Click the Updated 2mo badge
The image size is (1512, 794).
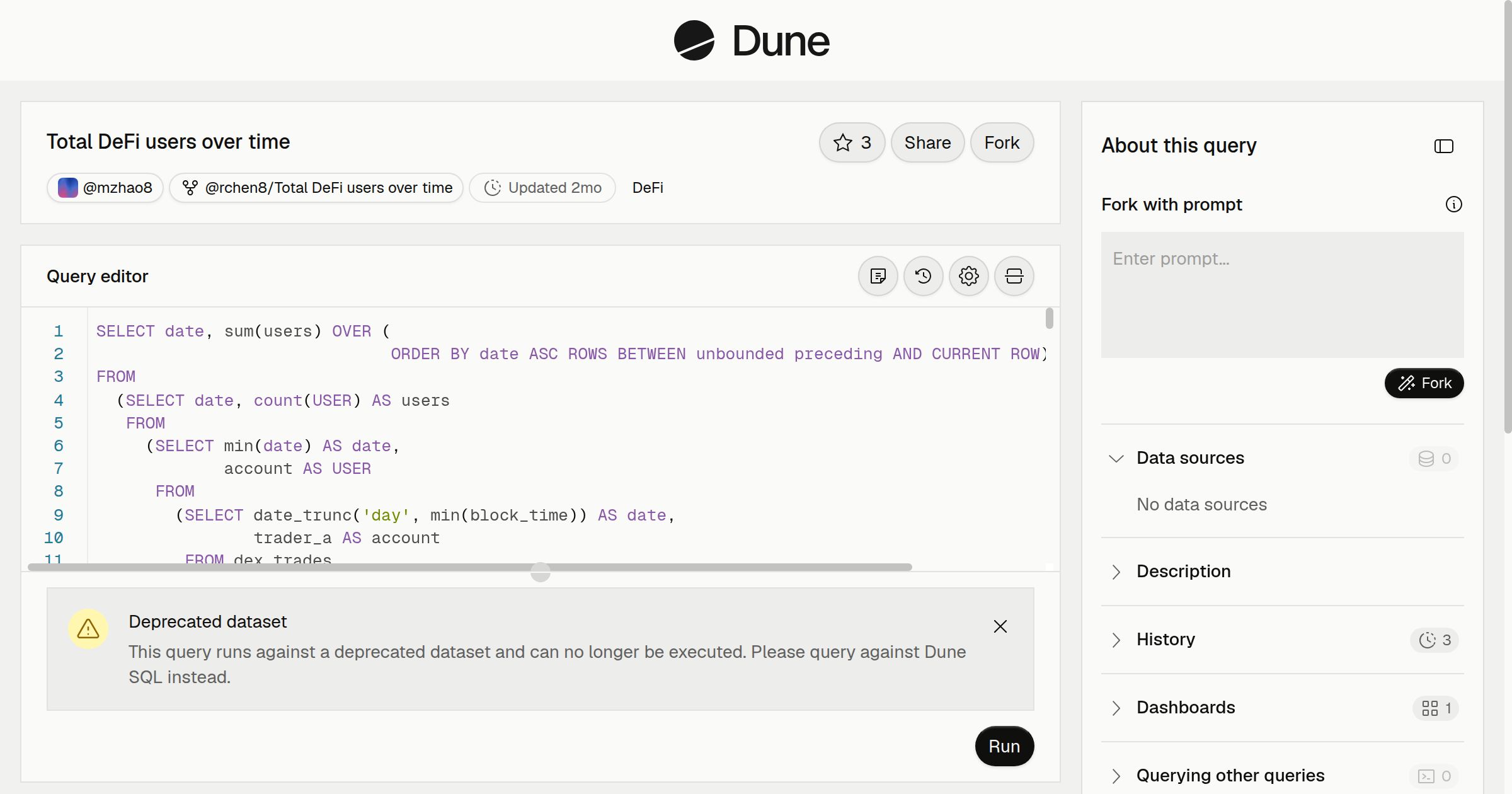pos(542,188)
